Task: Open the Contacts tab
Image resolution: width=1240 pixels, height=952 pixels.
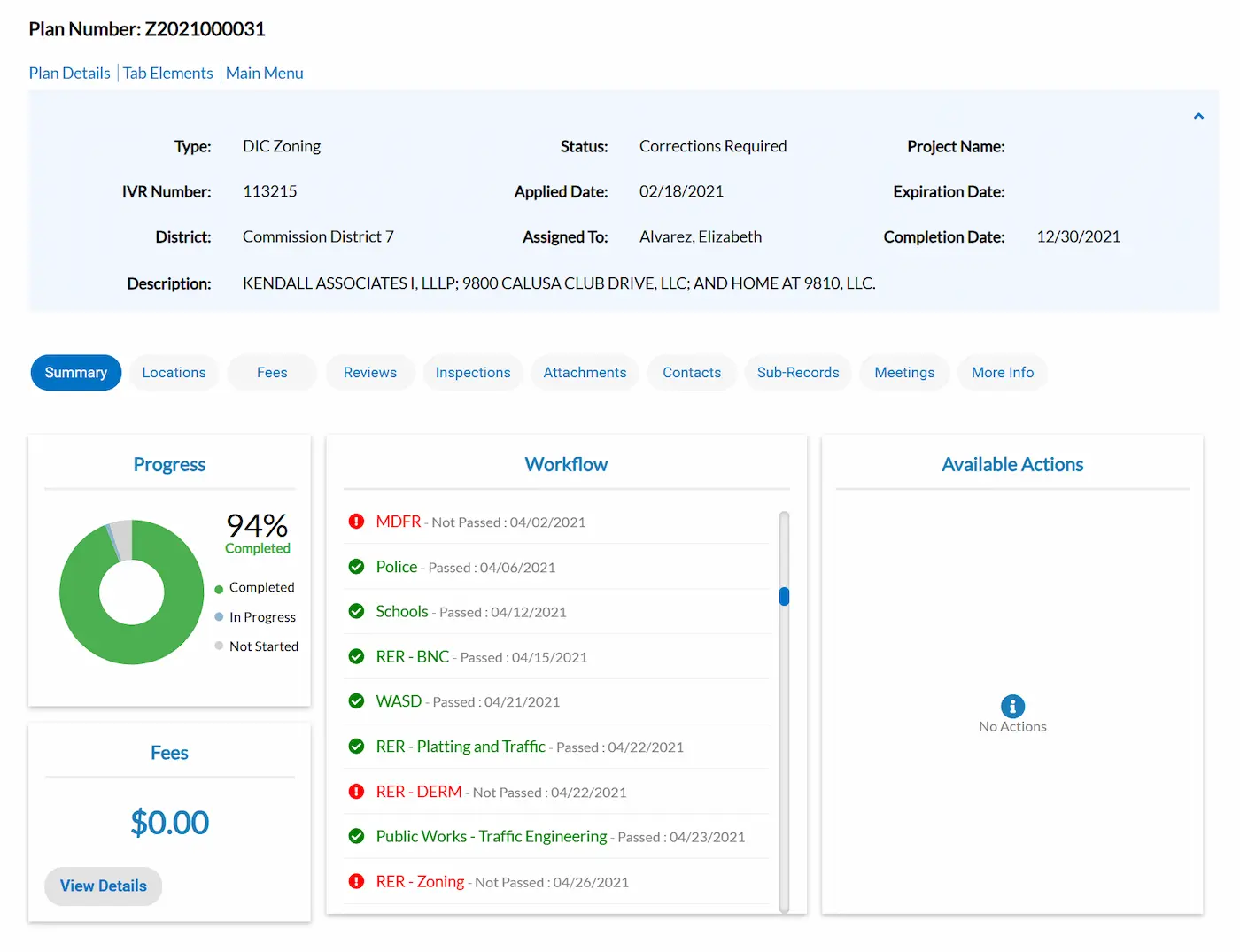Action: click(692, 373)
